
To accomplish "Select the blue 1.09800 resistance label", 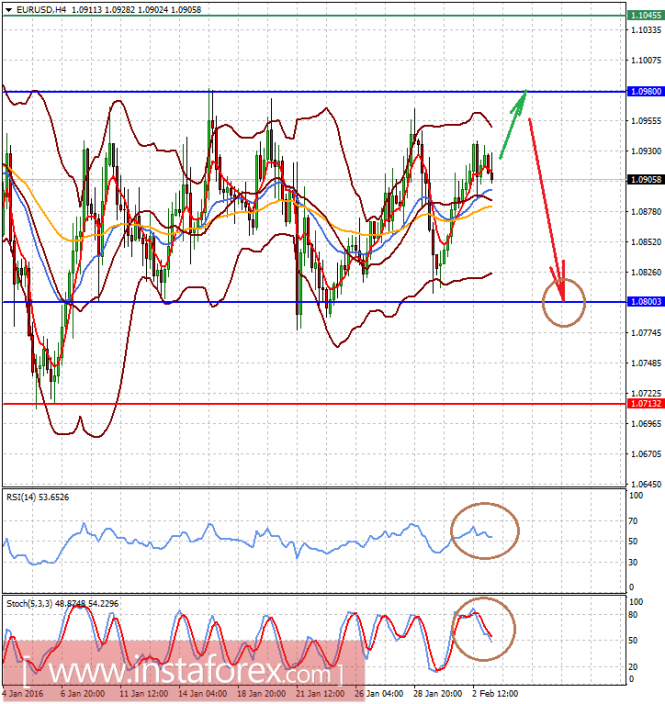I will (x=646, y=92).
